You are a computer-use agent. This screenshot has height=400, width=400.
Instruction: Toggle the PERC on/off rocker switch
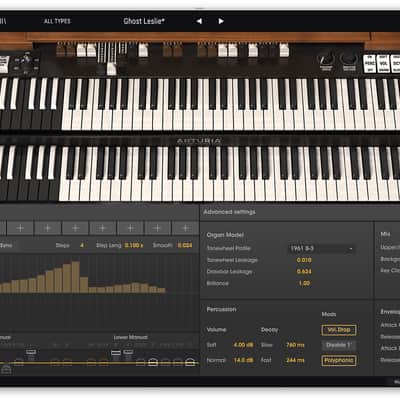point(369,63)
